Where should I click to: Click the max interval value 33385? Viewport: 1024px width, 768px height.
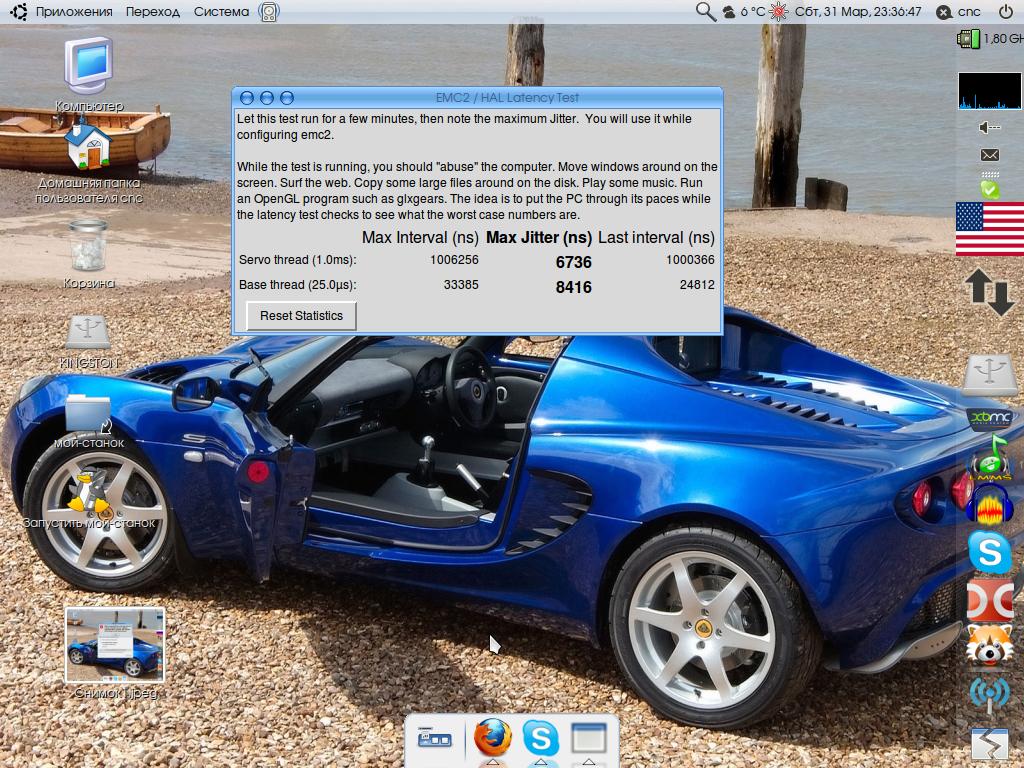pyautogui.click(x=461, y=285)
